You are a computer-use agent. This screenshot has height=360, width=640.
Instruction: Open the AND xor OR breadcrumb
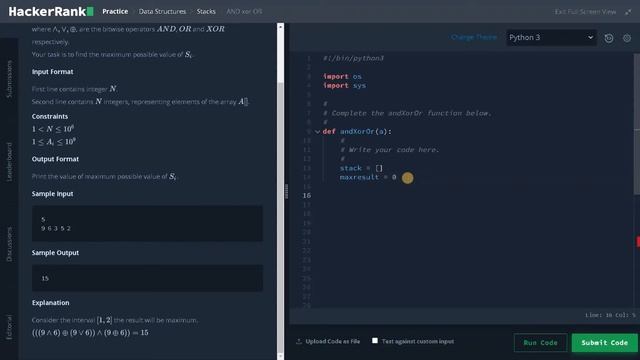244,11
